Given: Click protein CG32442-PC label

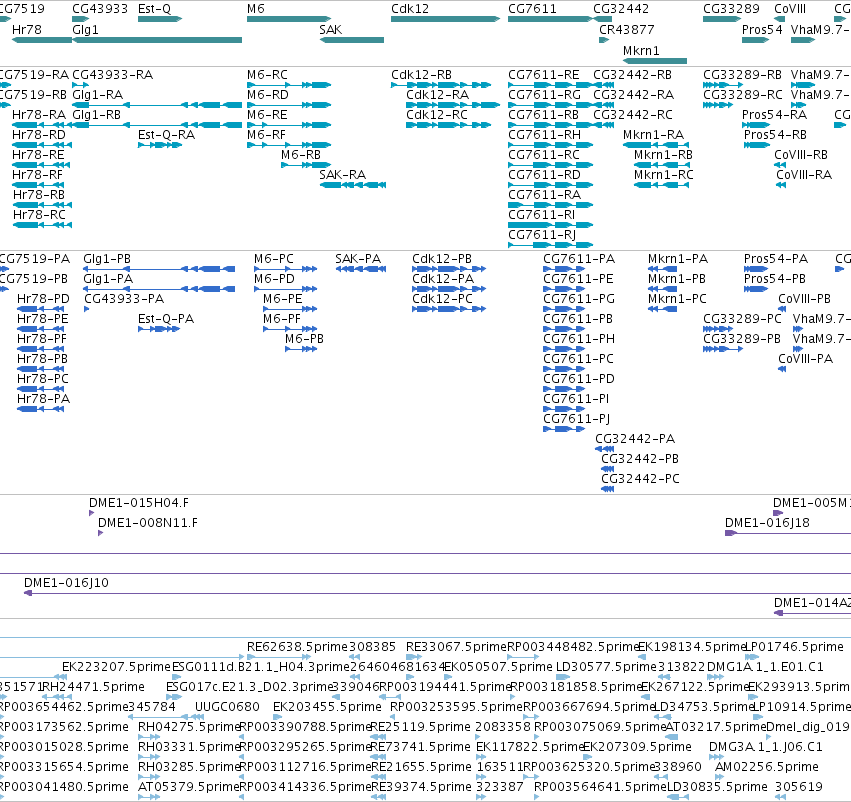Looking at the screenshot, I should click(640, 479).
